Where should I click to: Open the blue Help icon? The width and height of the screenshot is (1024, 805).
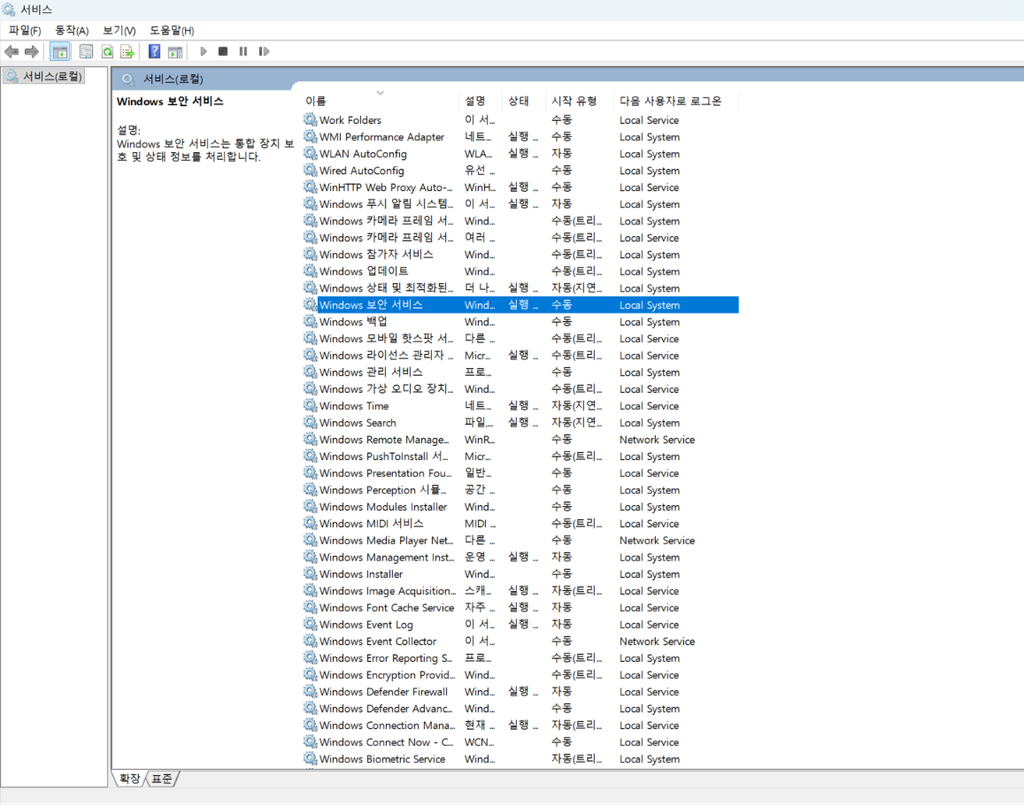coord(154,52)
